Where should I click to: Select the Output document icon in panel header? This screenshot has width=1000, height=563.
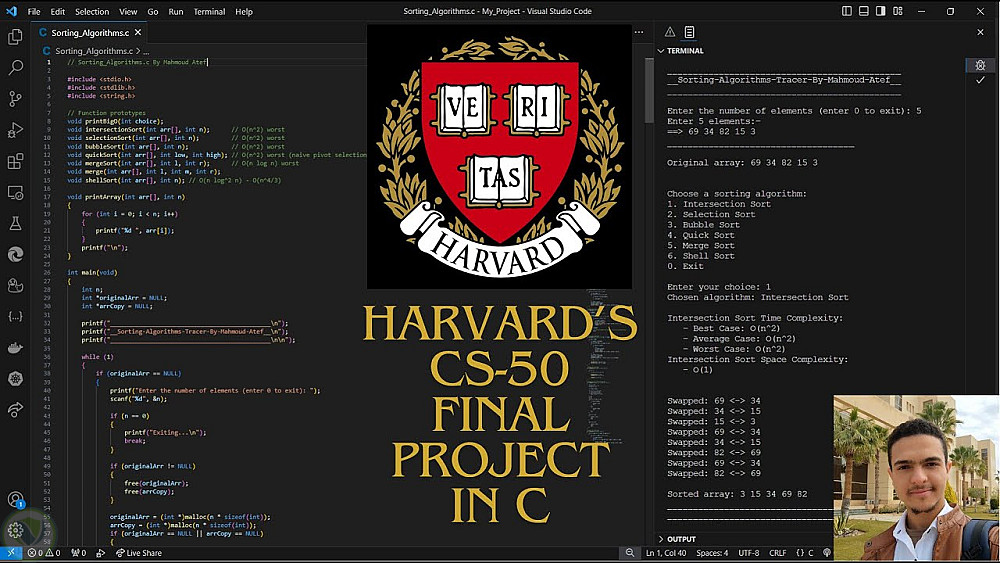point(689,32)
